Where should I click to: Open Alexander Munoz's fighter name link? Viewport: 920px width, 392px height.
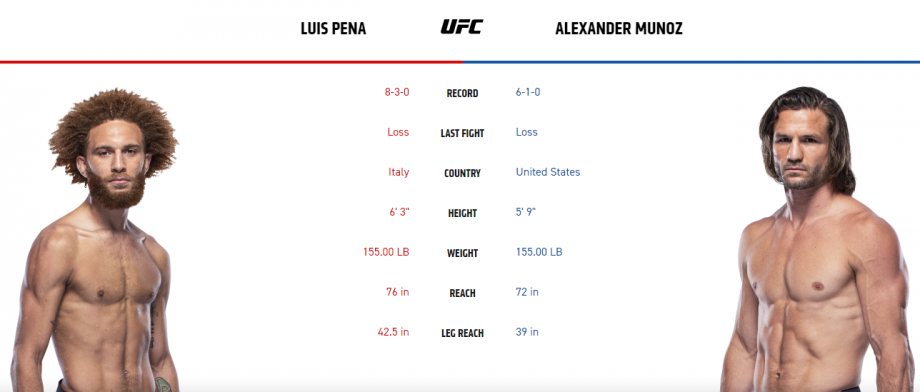[x=619, y=29]
